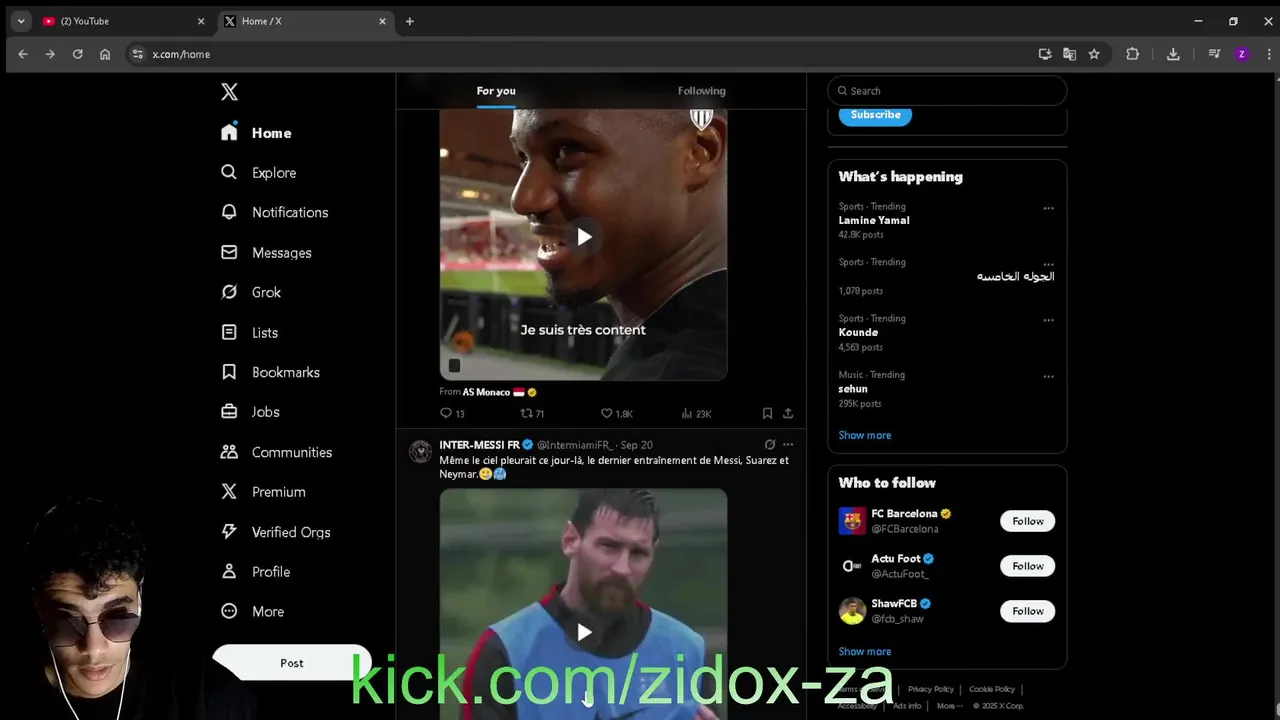Viewport: 1280px width, 720px height.
Task: Open the Kounde trending topic
Action: click(858, 332)
